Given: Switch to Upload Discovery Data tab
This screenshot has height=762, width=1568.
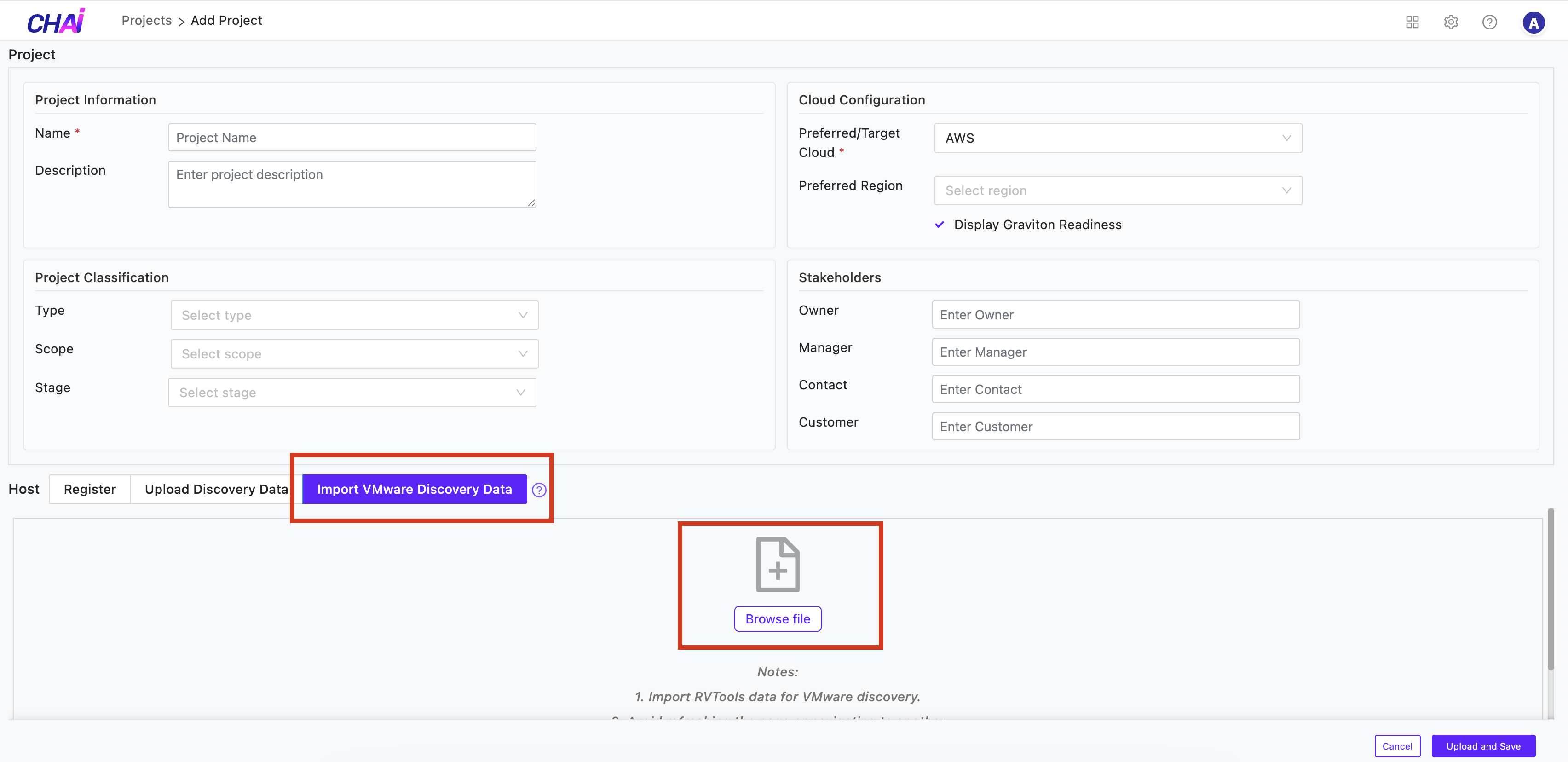Looking at the screenshot, I should coord(216,489).
